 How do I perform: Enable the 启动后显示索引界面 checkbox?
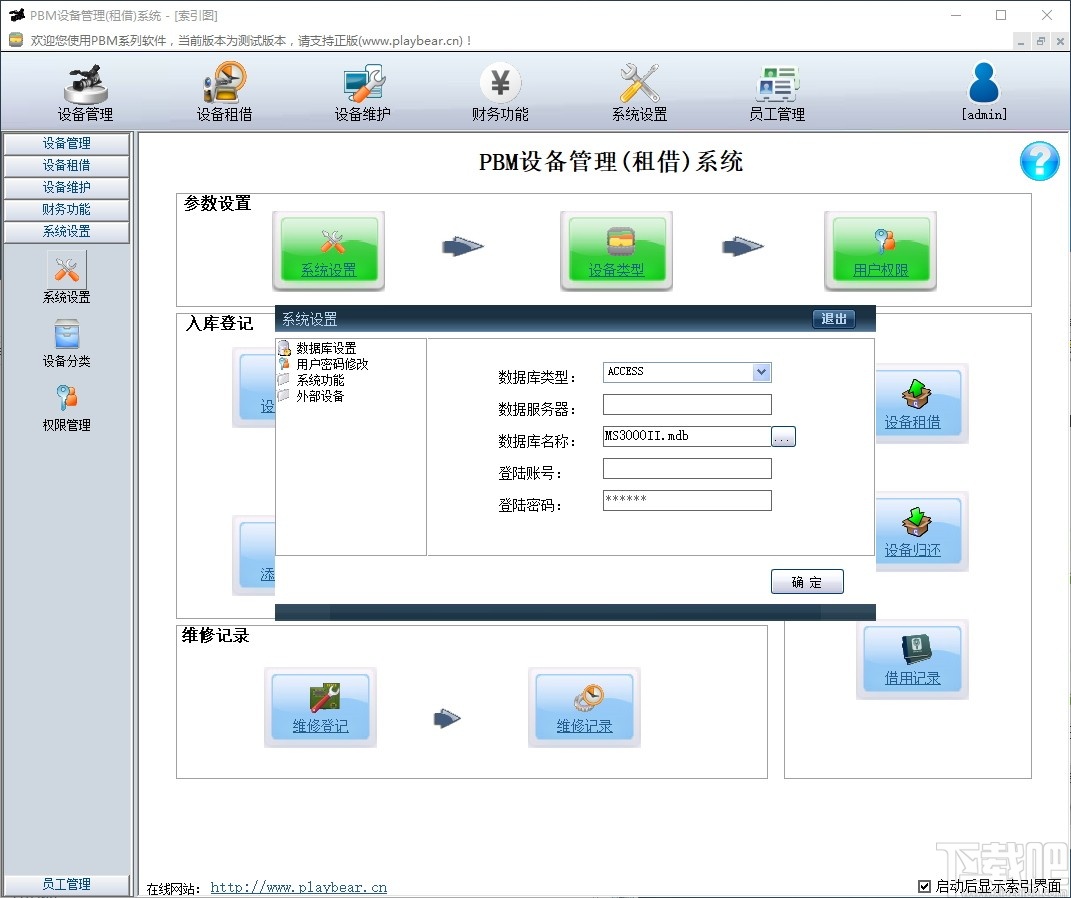point(923,885)
